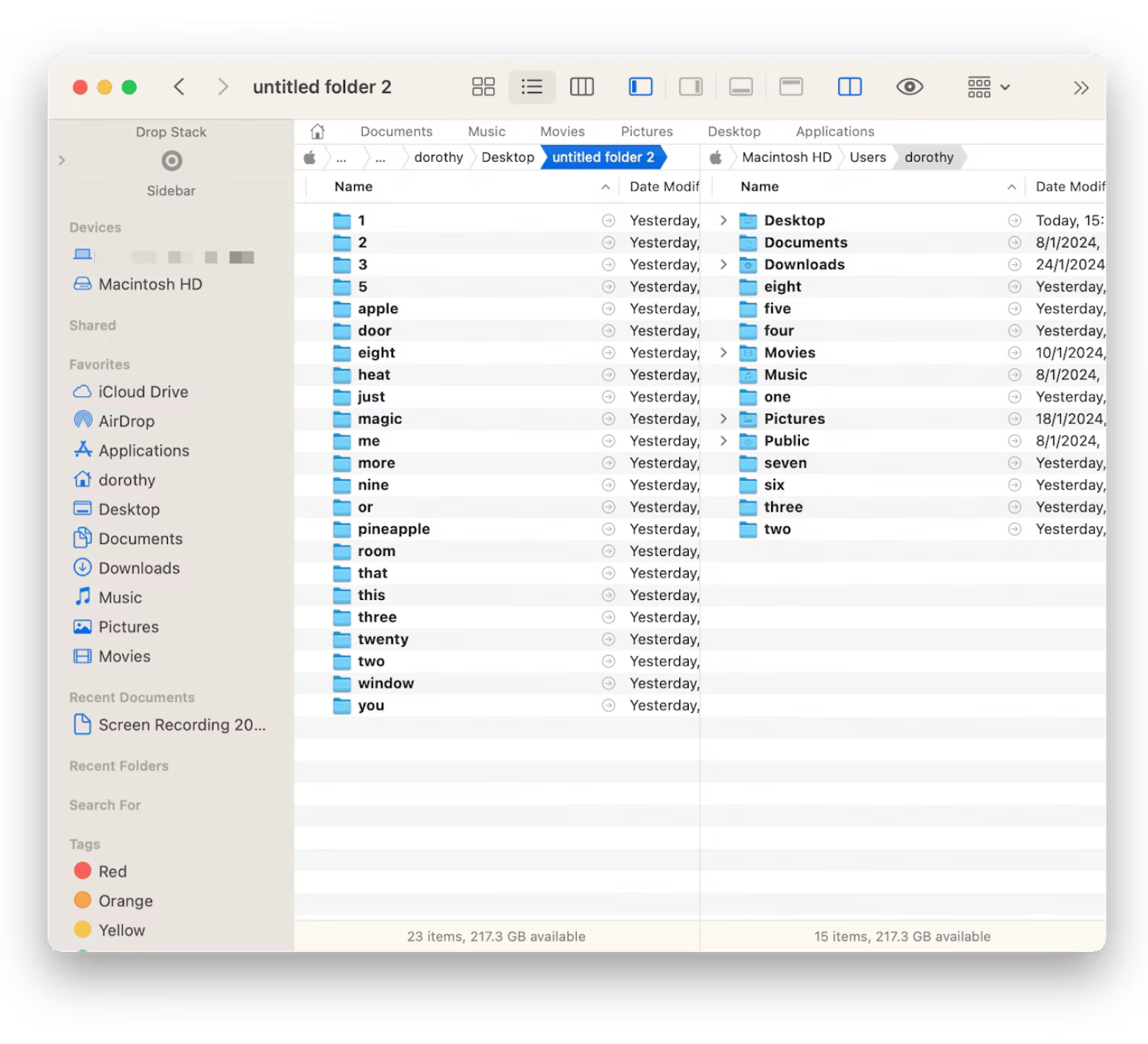The height and width of the screenshot is (1044, 1148).
Task: Expand the Pictures folder disclosure arrow
Action: (723, 419)
